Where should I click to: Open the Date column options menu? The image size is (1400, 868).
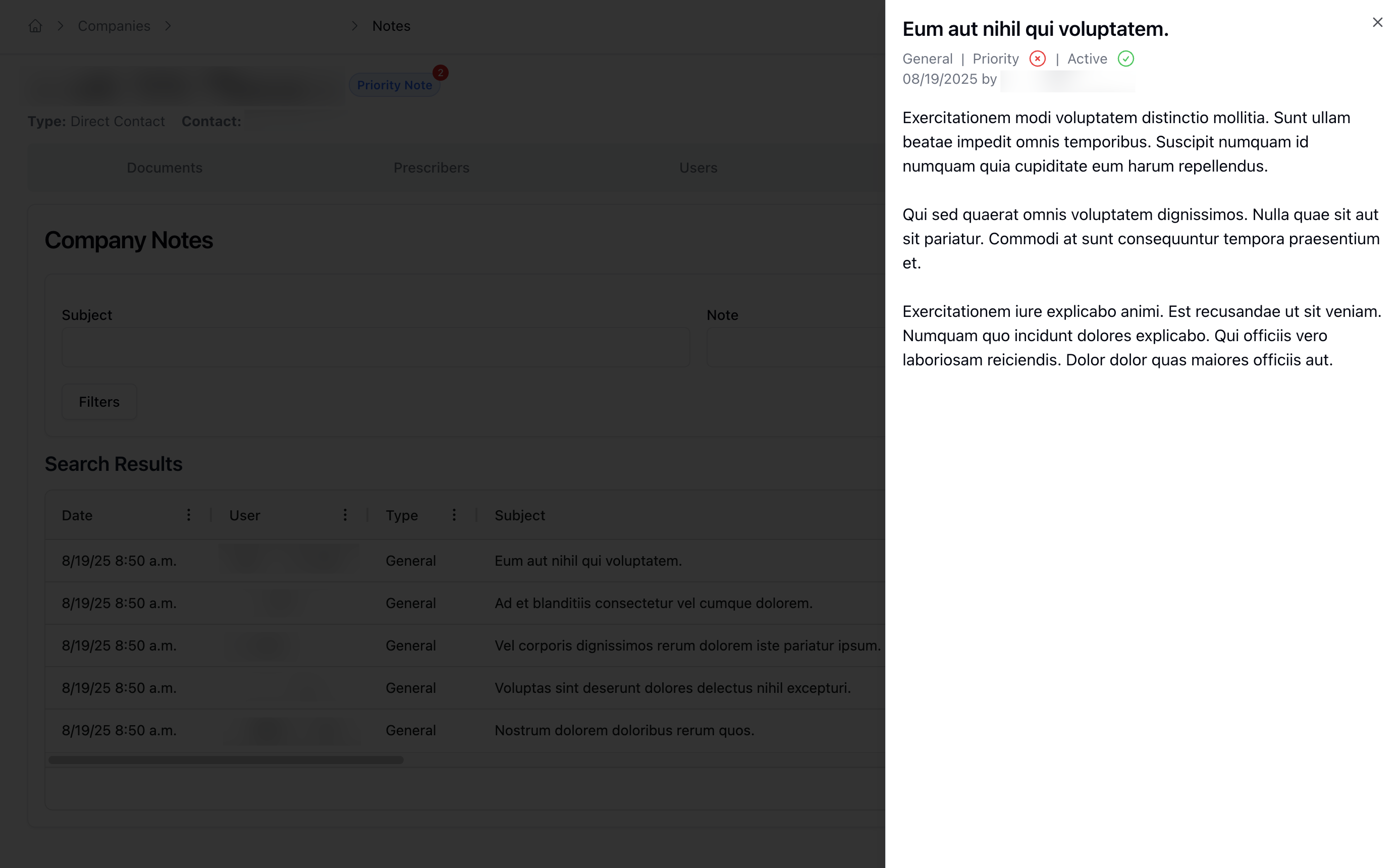tap(188, 515)
